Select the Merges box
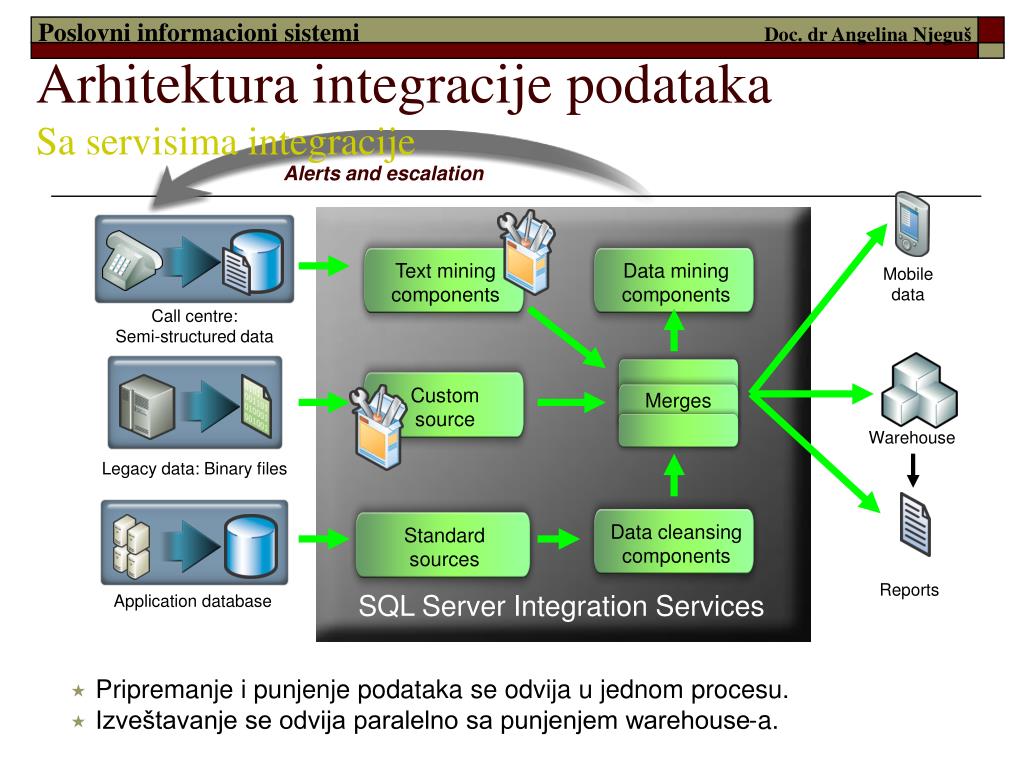 point(678,403)
